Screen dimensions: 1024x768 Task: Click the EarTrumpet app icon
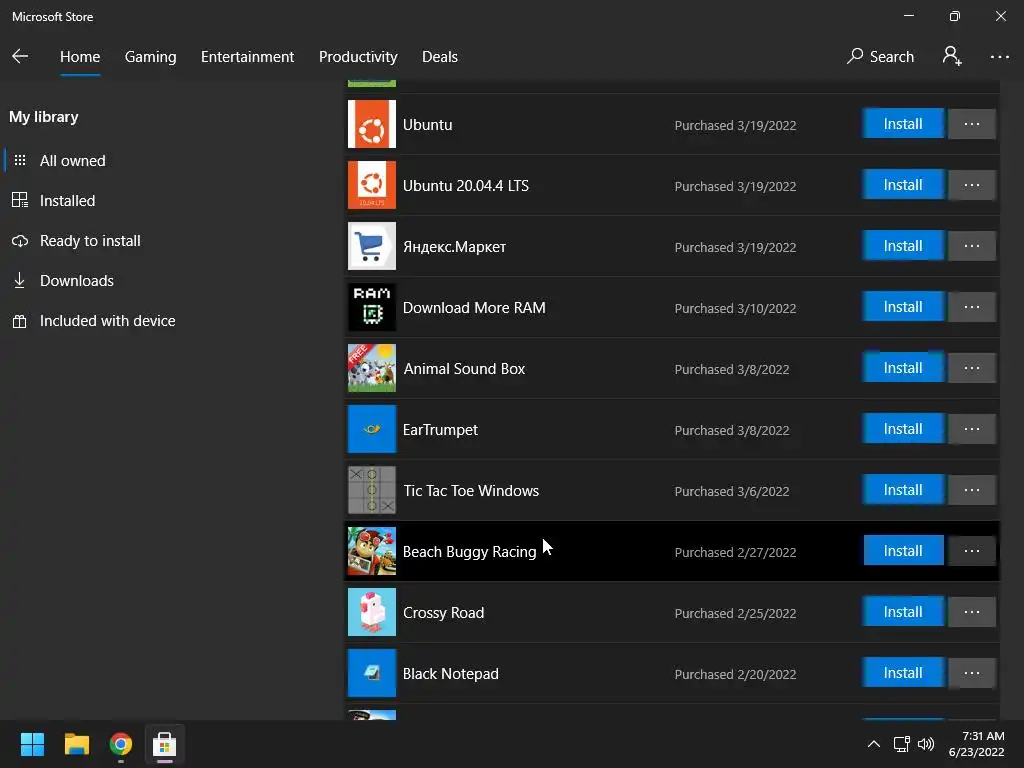click(x=372, y=429)
